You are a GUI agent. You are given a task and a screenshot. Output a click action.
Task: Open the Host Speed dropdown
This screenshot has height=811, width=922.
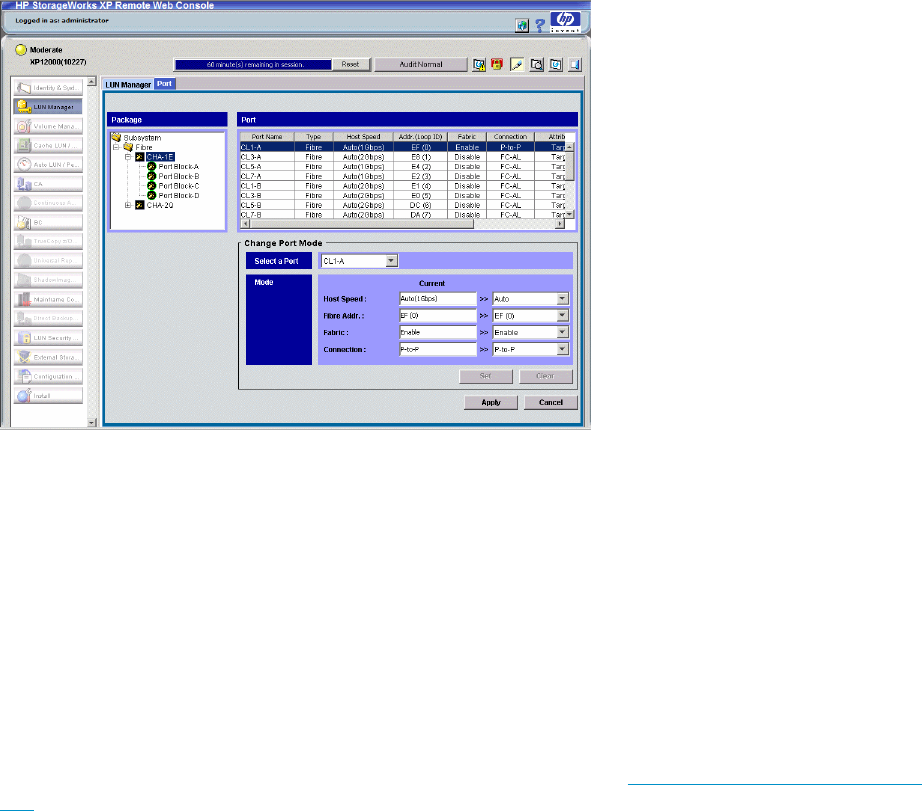point(562,299)
